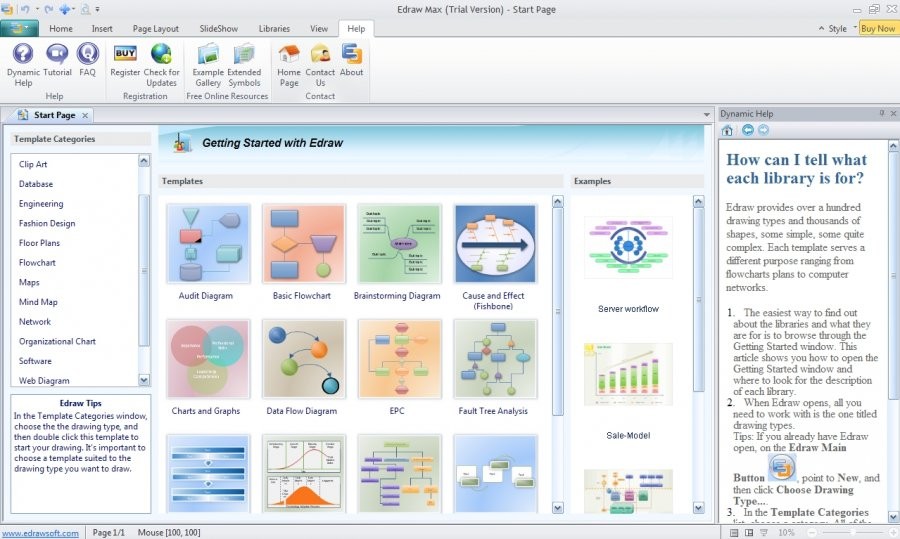Select the Clip Art category
The image size is (900, 539).
tap(33, 164)
